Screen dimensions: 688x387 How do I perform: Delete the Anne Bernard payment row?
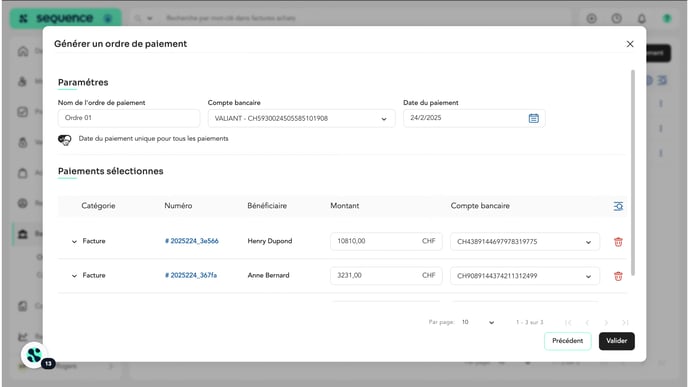(618, 276)
